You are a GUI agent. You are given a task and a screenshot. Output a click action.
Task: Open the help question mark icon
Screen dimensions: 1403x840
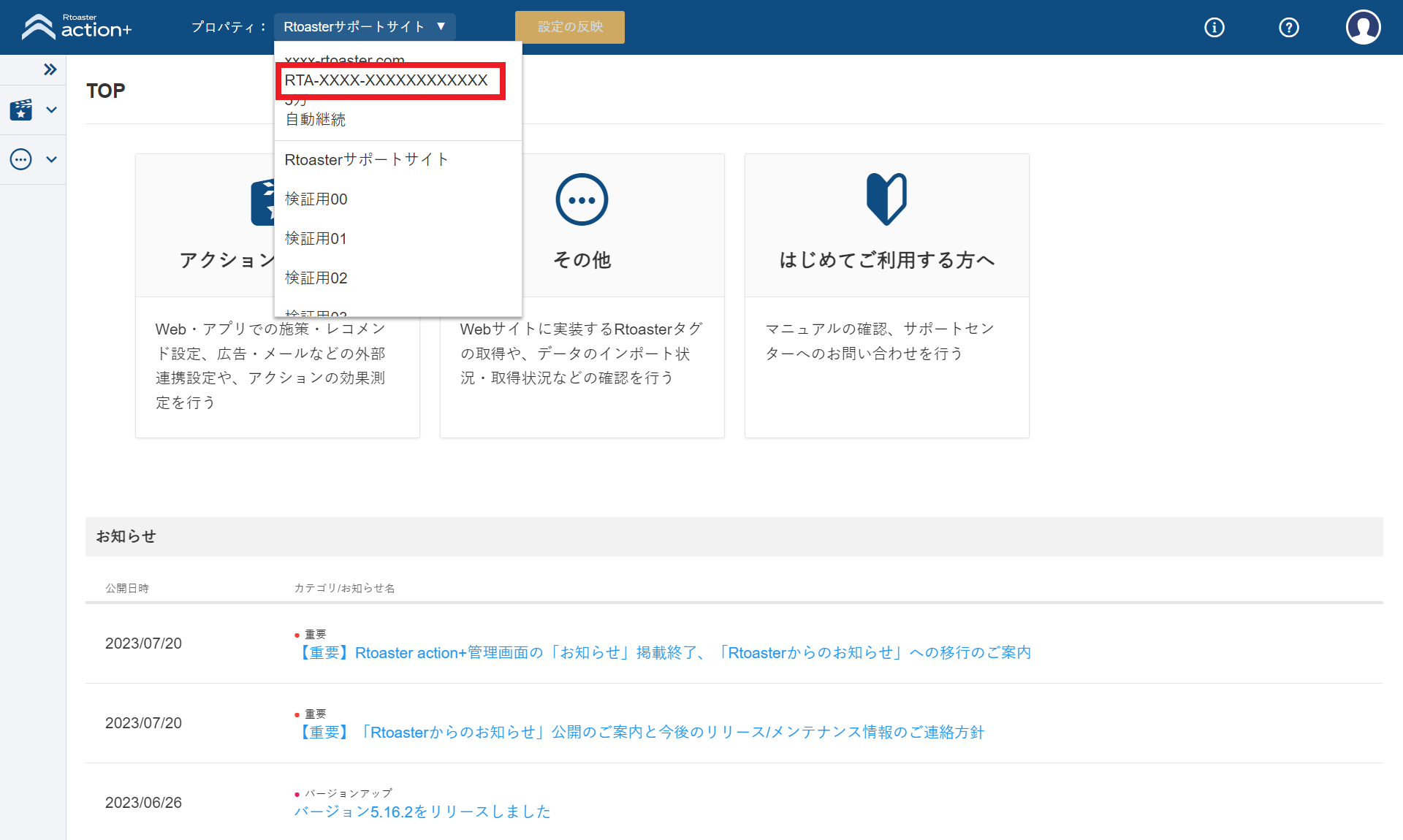point(1289,28)
